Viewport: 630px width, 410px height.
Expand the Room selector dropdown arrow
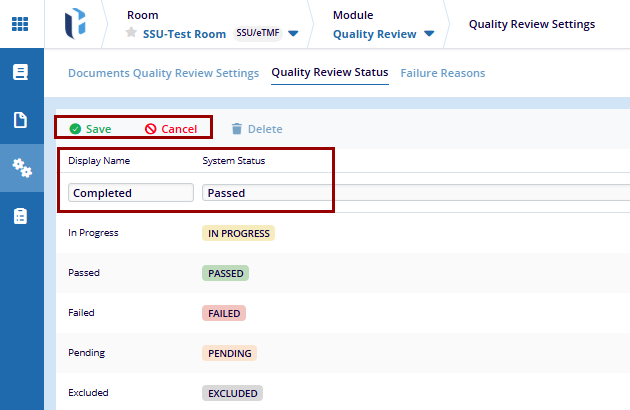pos(293,34)
